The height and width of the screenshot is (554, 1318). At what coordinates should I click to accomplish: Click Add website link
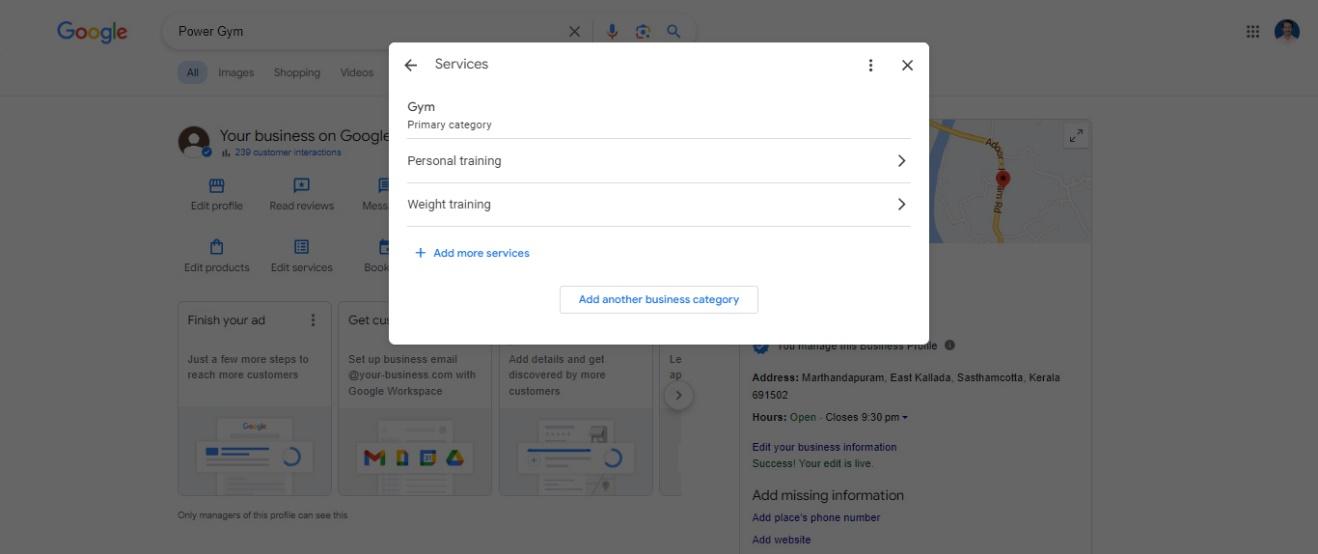click(781, 540)
